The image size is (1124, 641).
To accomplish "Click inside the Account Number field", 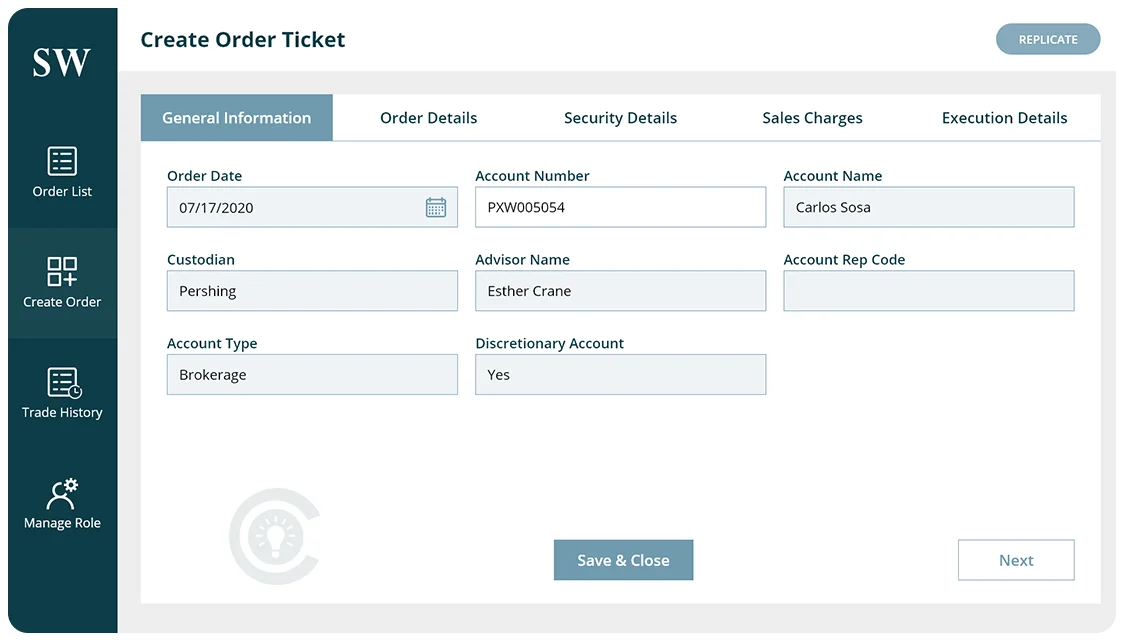I will [x=620, y=207].
